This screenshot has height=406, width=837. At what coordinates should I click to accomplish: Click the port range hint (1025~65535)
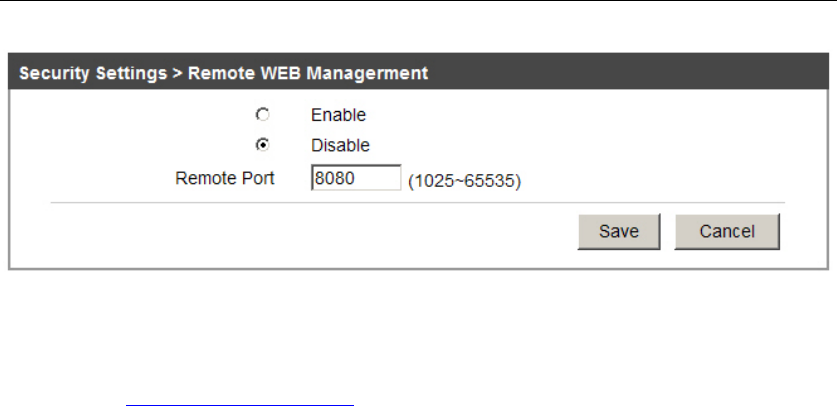[x=464, y=183]
